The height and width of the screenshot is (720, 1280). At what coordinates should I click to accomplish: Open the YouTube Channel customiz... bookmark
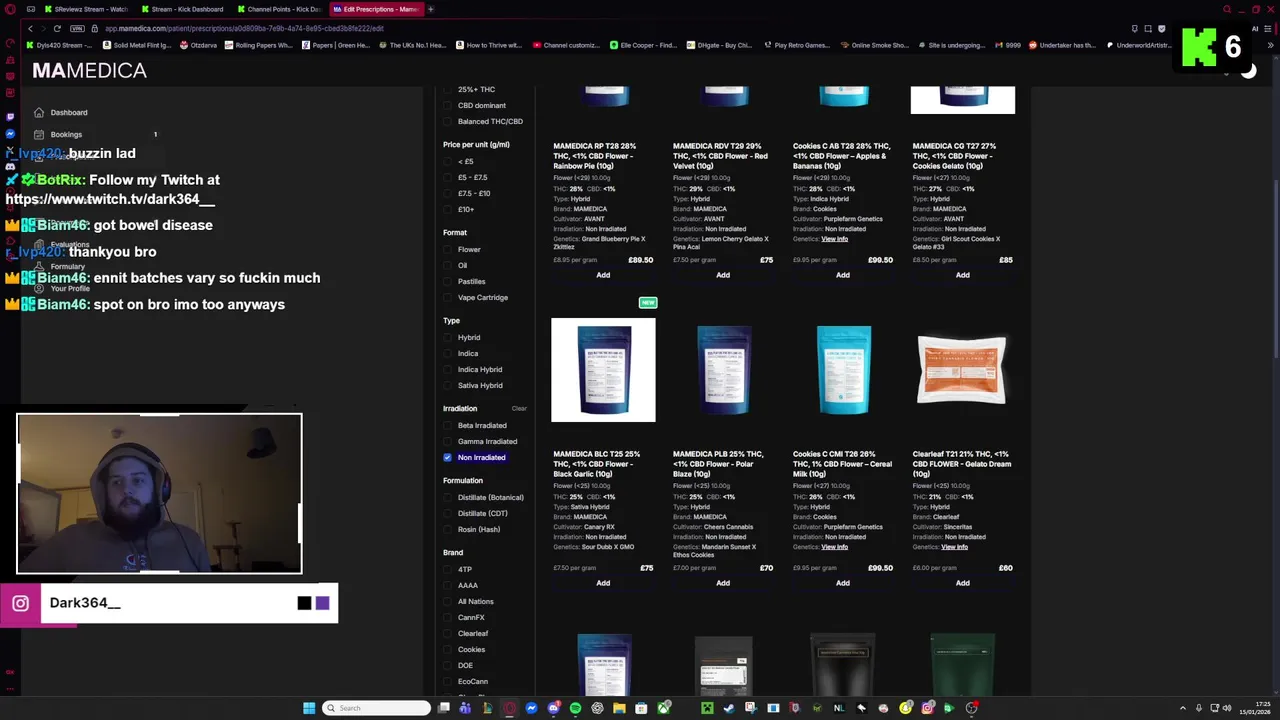coord(567,45)
